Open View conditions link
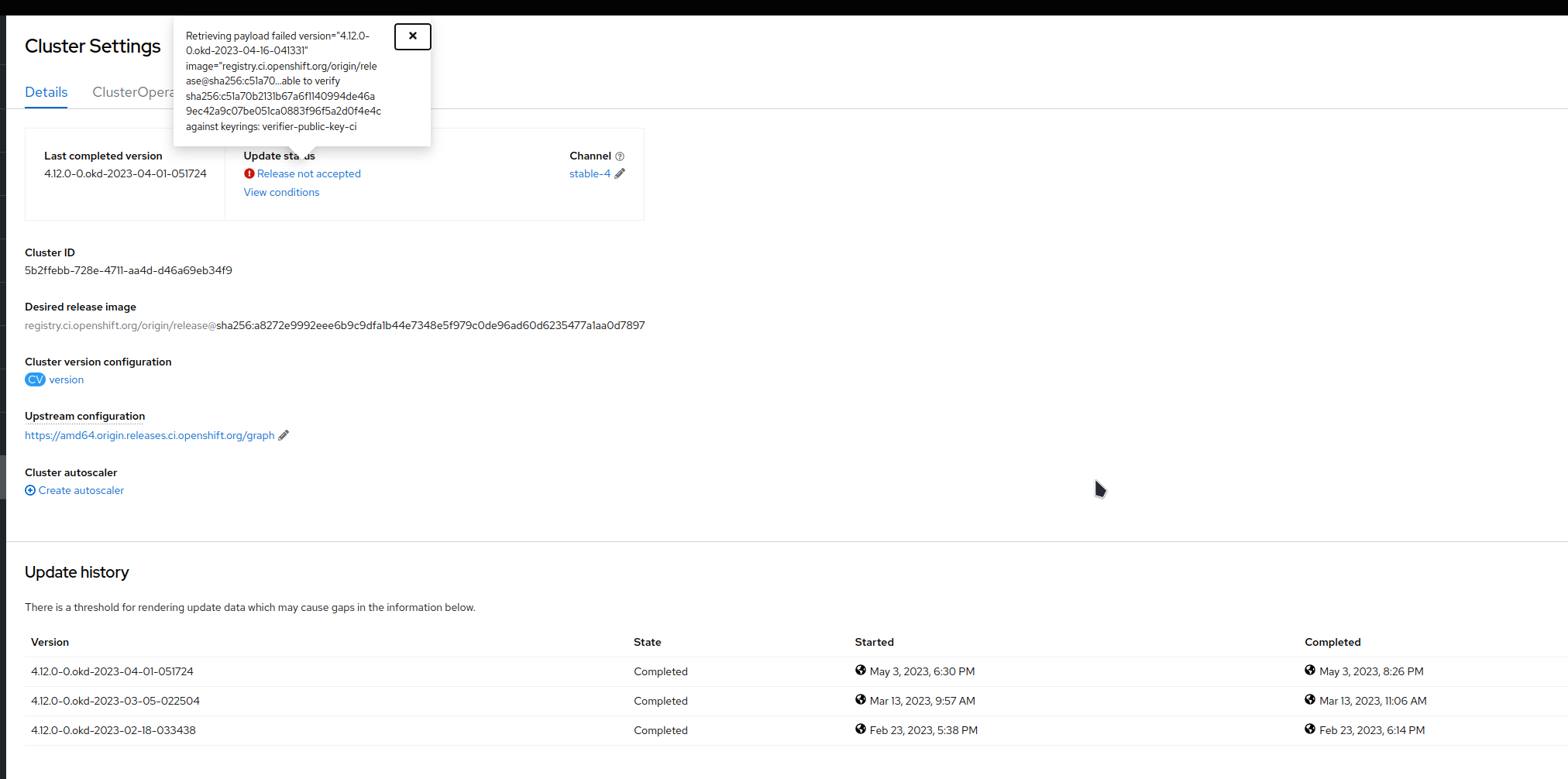This screenshot has width=1568, height=779. [x=281, y=192]
